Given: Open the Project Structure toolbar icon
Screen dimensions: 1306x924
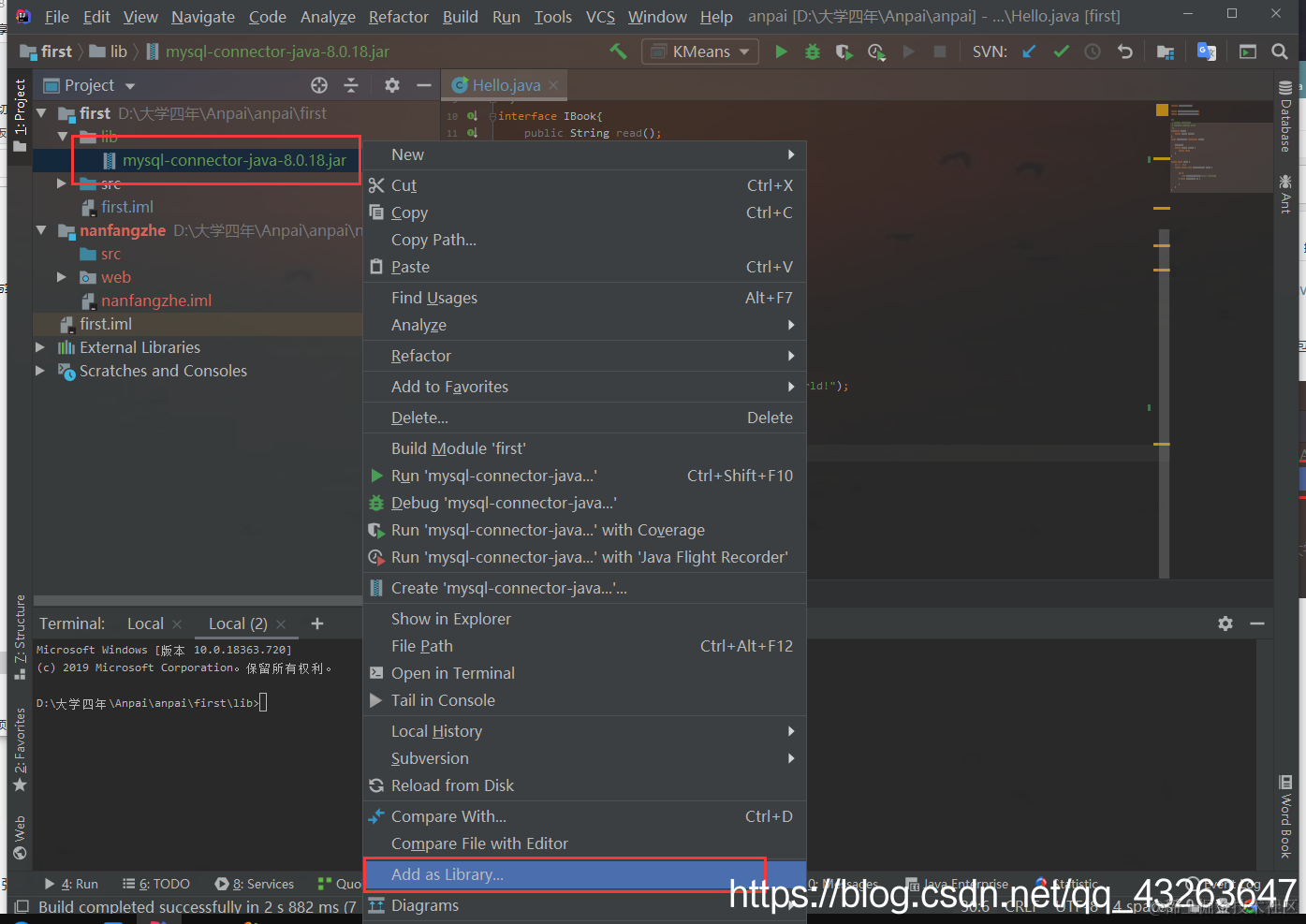Looking at the screenshot, I should click(x=1166, y=51).
